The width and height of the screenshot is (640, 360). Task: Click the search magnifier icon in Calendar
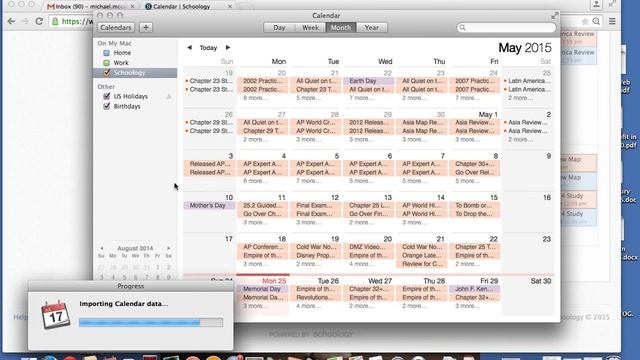tap(462, 27)
